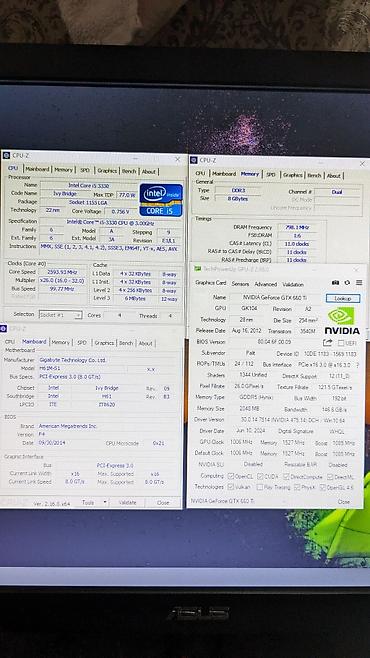Open Graphics tab in the Mainboard window
The width and height of the screenshot is (370, 658).
(x=104, y=343)
